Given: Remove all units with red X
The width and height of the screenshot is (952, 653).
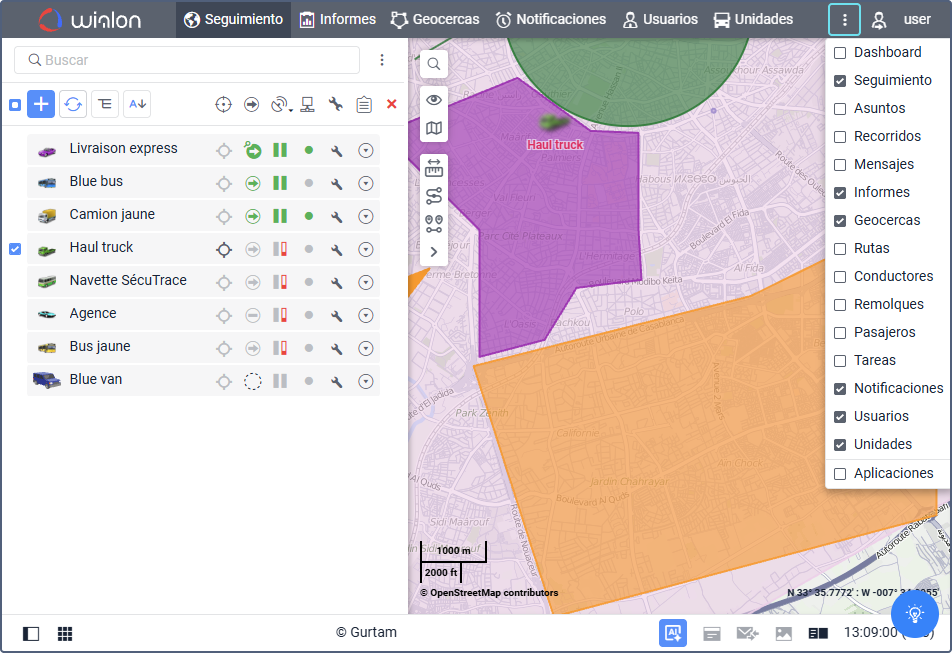Looking at the screenshot, I should [392, 104].
